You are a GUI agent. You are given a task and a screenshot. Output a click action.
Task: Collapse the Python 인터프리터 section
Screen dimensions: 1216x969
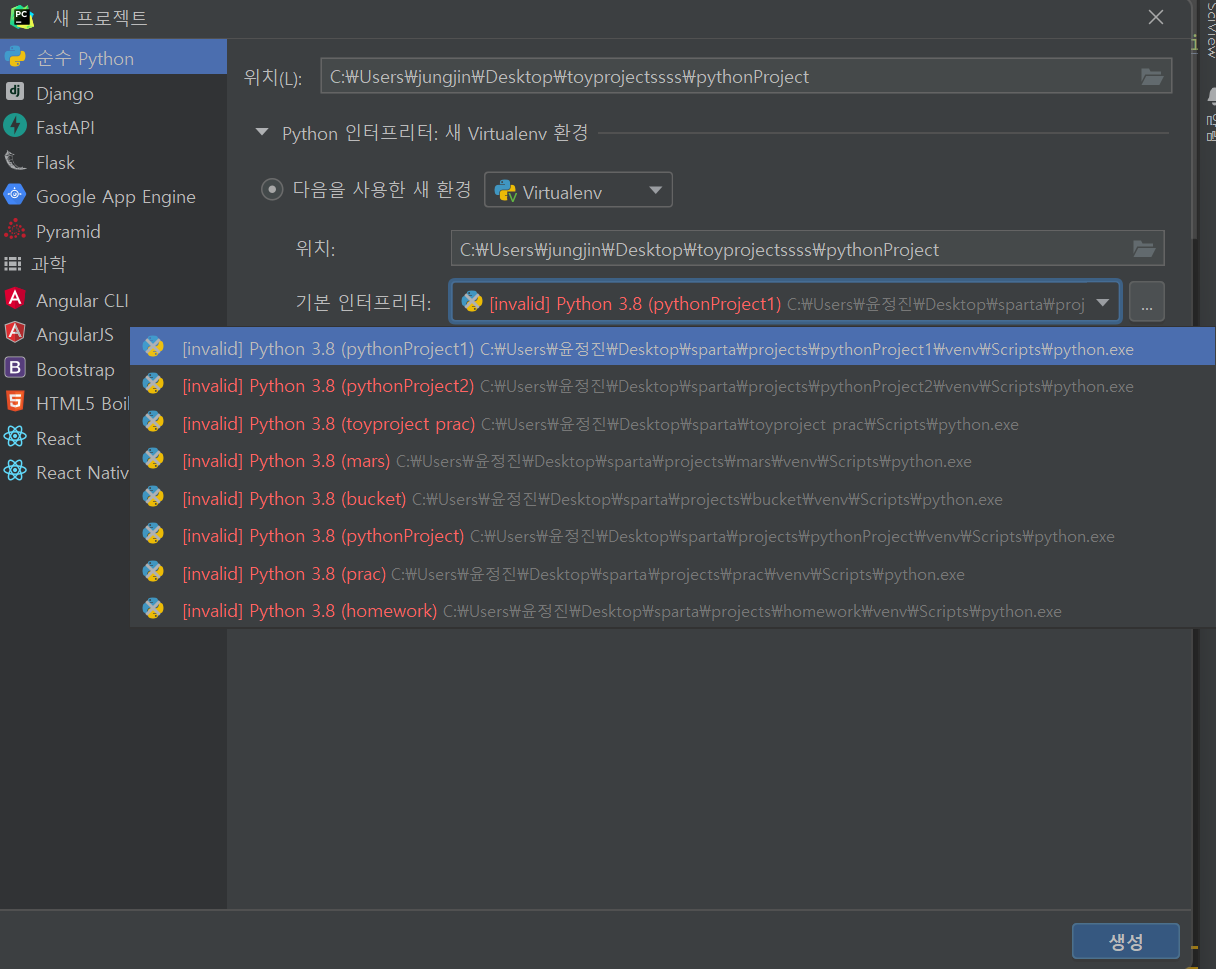point(262,133)
